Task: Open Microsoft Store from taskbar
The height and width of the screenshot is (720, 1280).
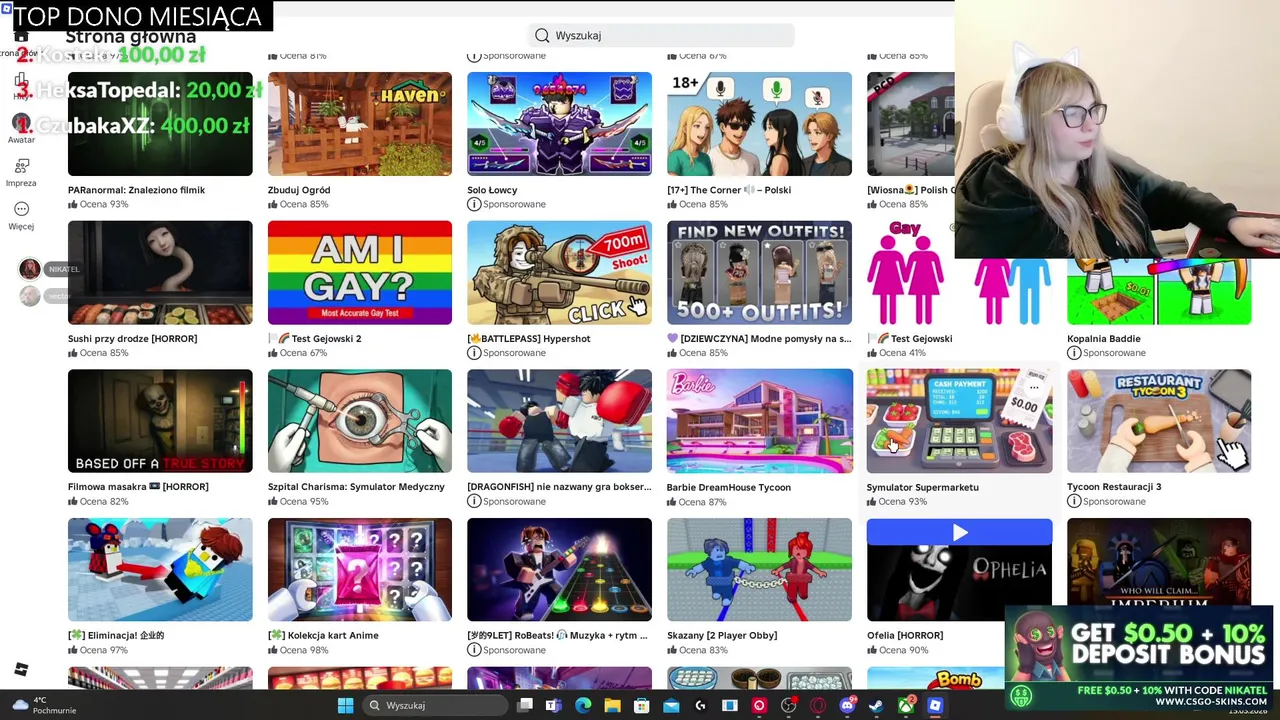Action: pyautogui.click(x=641, y=705)
